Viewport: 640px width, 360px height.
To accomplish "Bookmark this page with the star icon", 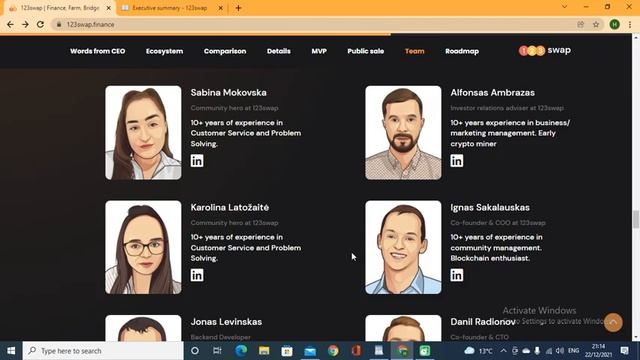I will click(596, 24).
